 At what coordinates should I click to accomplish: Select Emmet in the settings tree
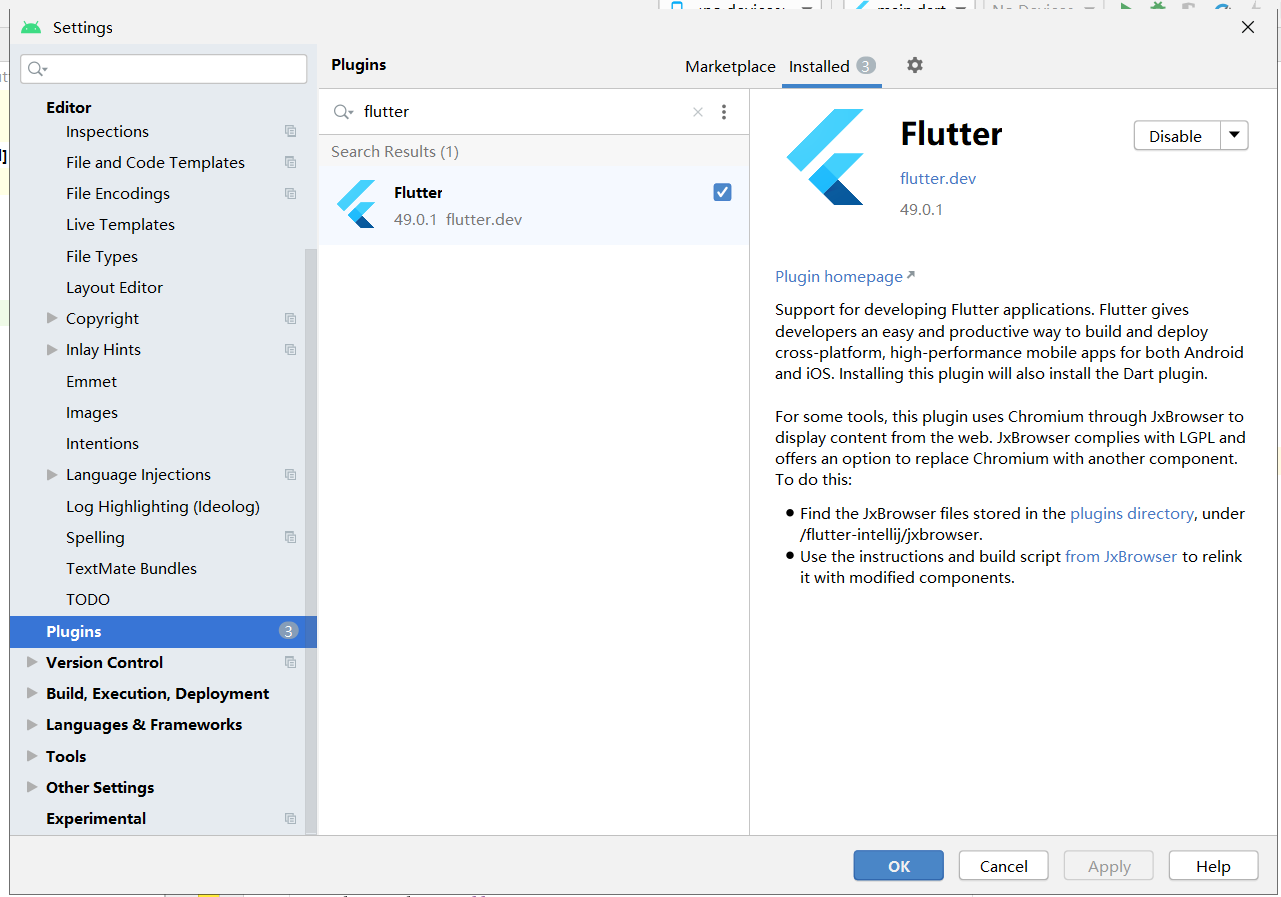point(91,381)
